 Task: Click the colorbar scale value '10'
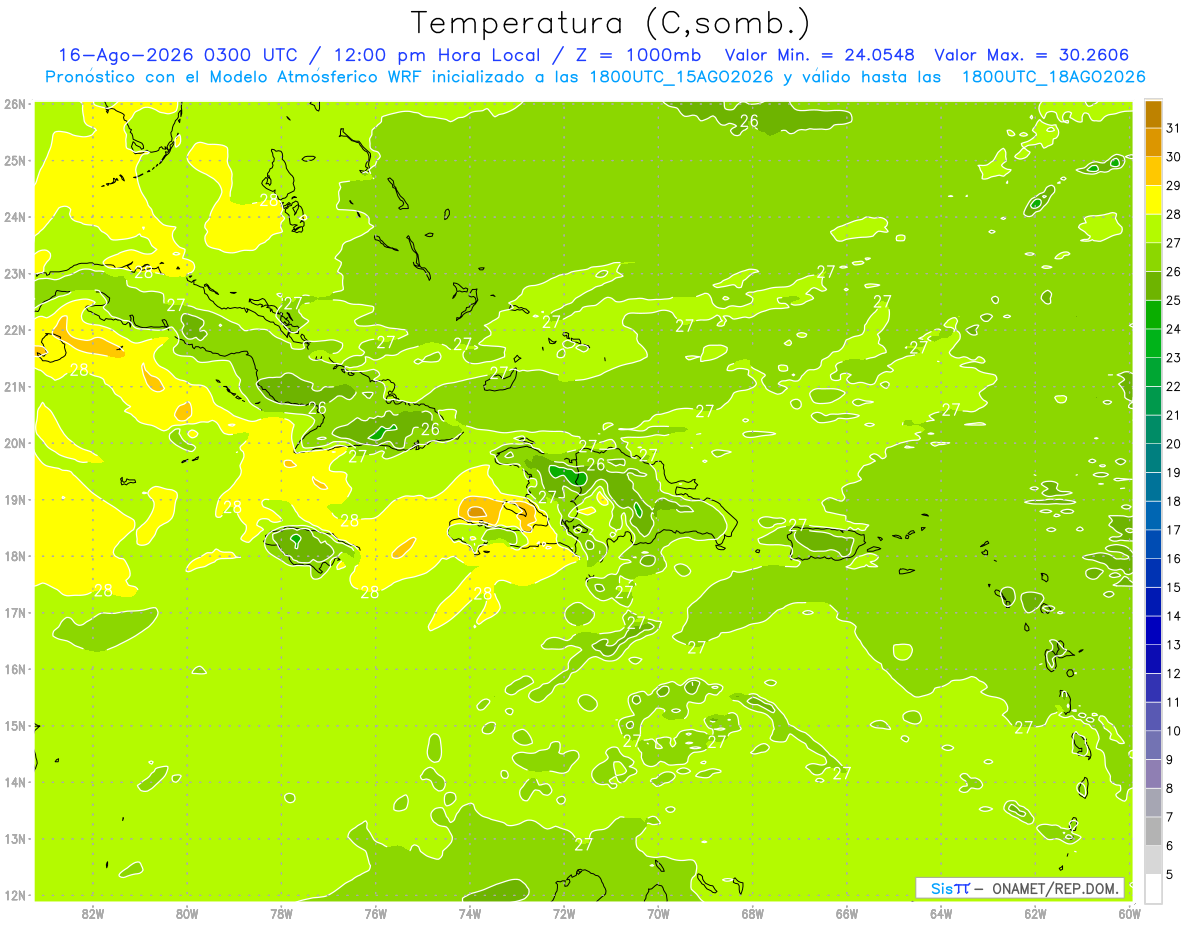(x=1174, y=731)
